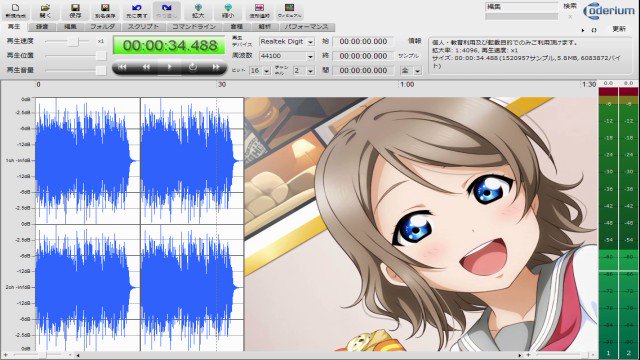640x360 pixels.
Task: Click the Coderium logo
Action: (x=609, y=11)
